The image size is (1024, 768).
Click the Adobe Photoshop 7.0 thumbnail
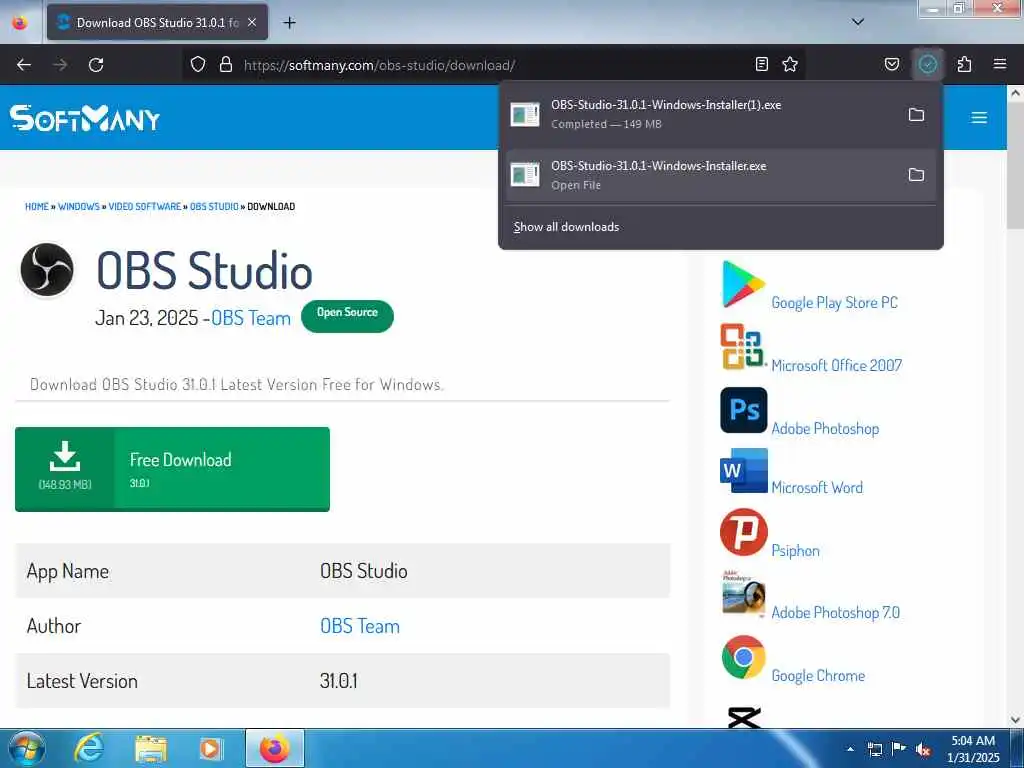point(744,594)
